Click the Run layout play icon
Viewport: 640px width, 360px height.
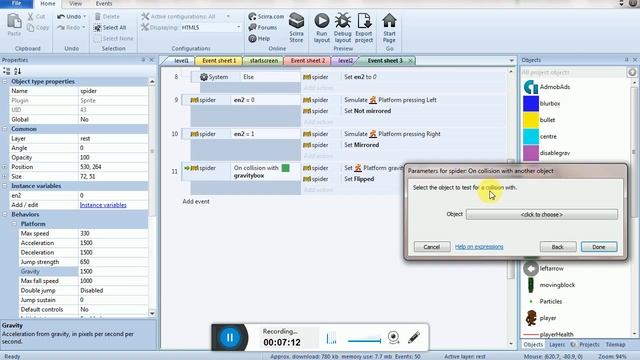[322, 20]
